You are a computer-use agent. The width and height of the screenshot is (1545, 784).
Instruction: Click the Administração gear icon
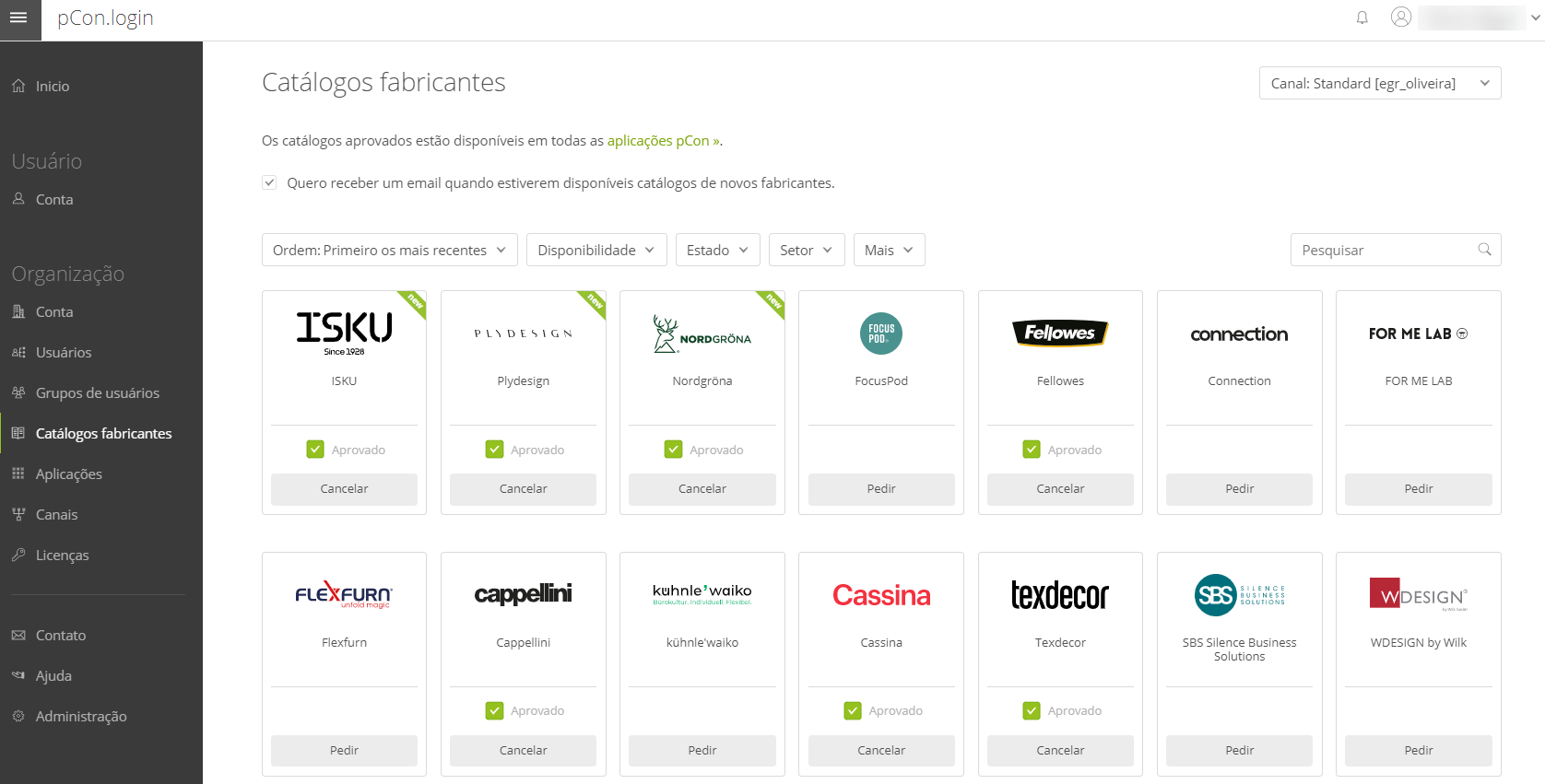(18, 716)
